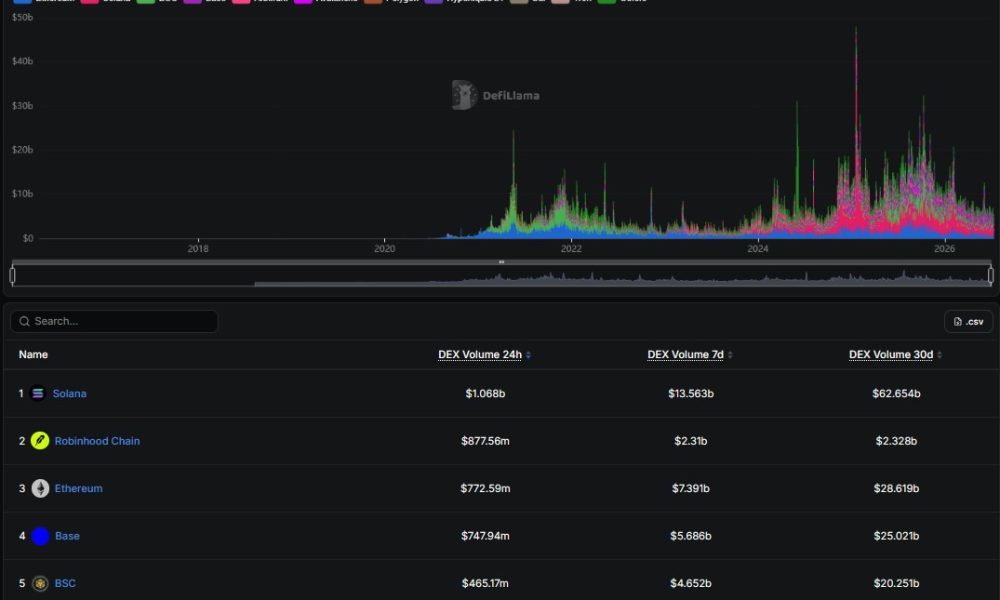Screen dimensions: 1000x600
Task: Open the BSC chain link
Action: point(65,583)
